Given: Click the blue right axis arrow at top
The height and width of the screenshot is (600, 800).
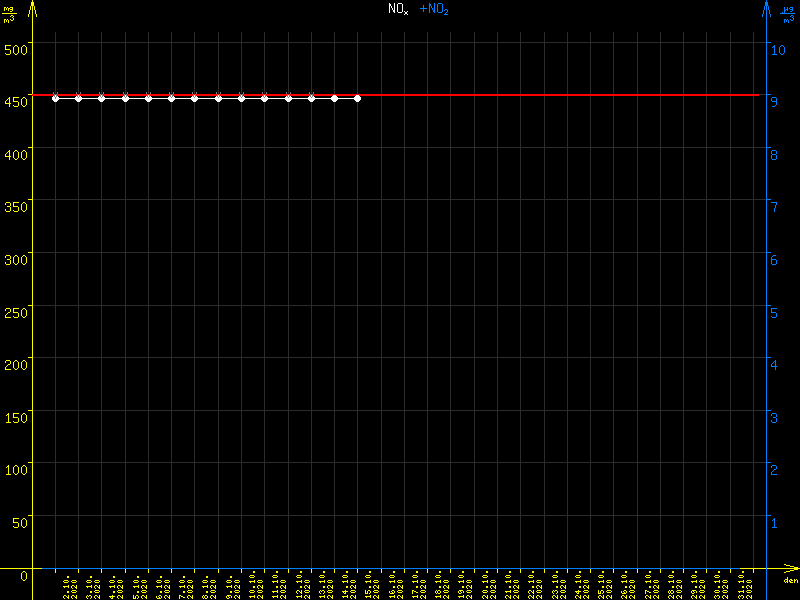Looking at the screenshot, I should point(766,8).
